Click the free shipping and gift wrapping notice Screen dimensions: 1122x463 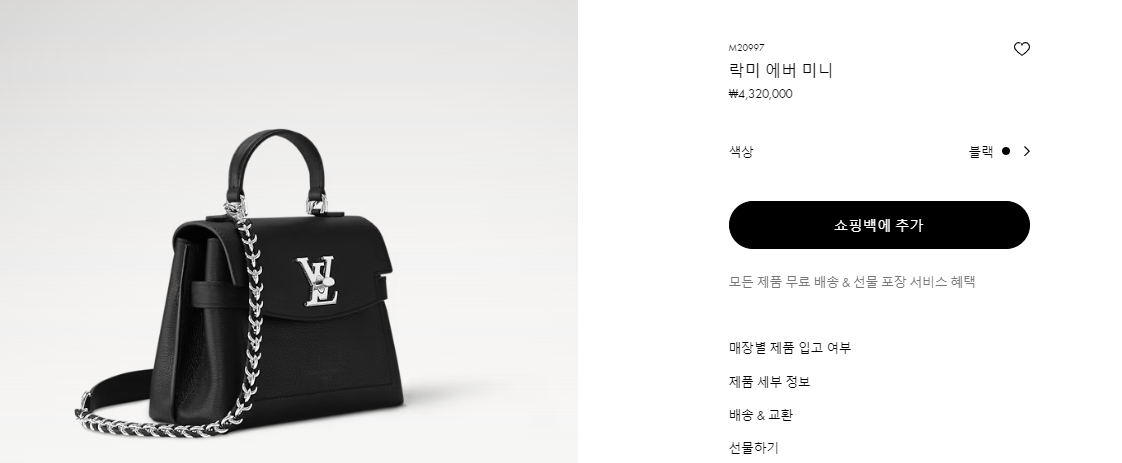[x=852, y=281]
